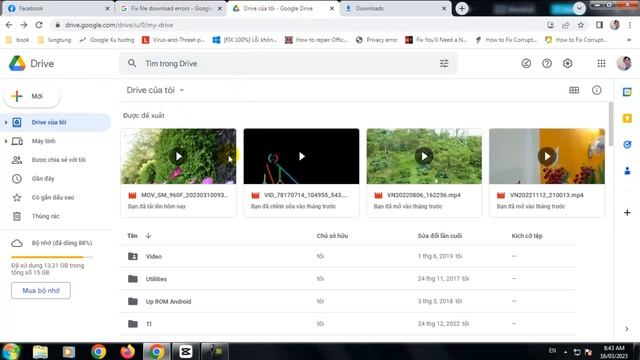Switch to grid layout view

tap(574, 90)
